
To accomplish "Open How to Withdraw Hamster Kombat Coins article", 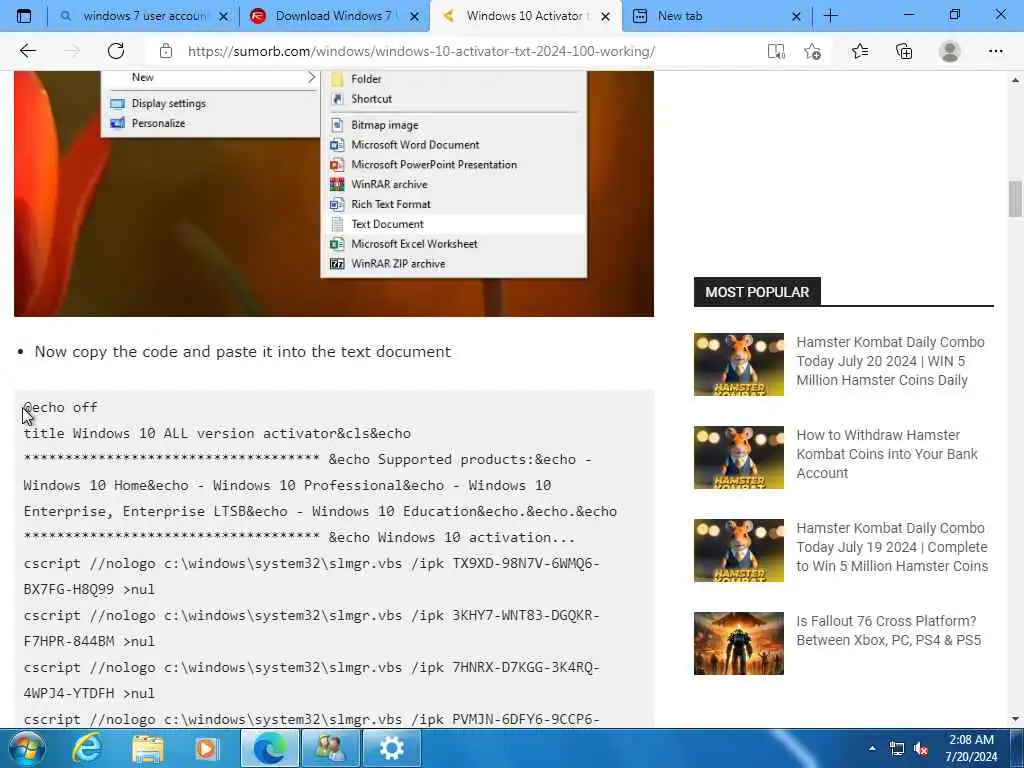I will point(887,454).
